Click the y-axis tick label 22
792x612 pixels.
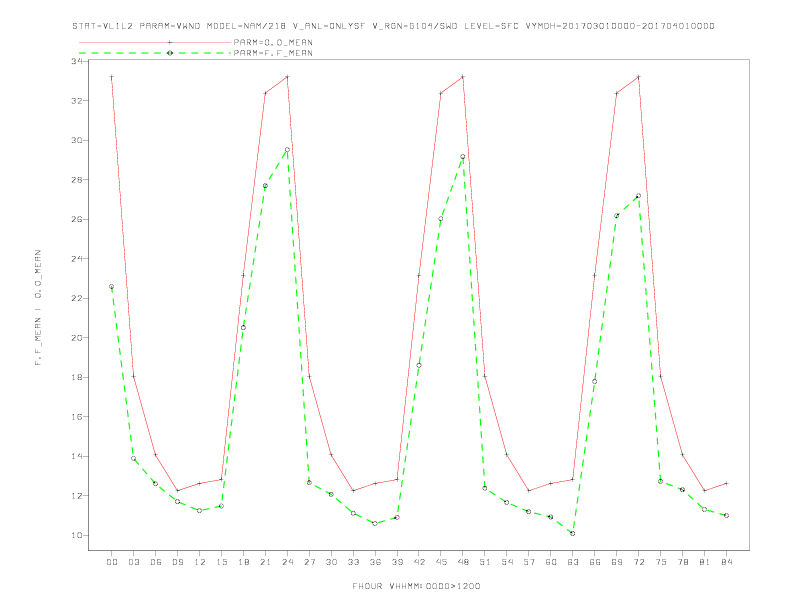pos(77,298)
